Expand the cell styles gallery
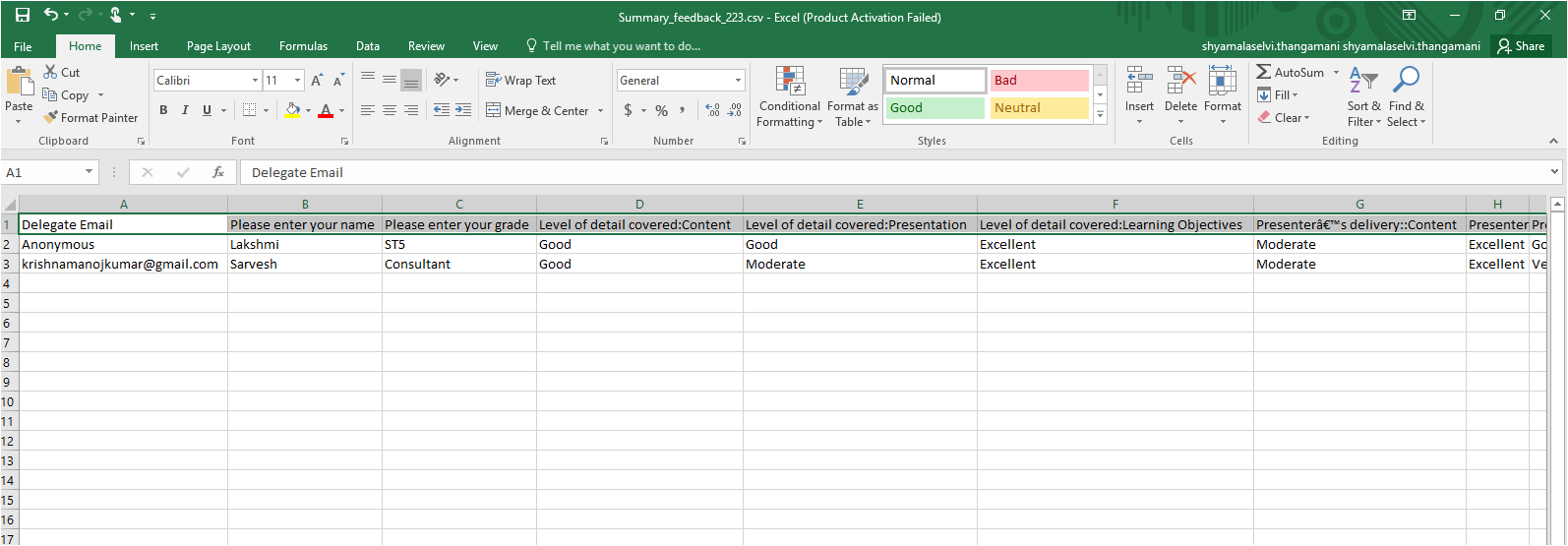The width and height of the screenshot is (1568, 546). pos(1101,115)
